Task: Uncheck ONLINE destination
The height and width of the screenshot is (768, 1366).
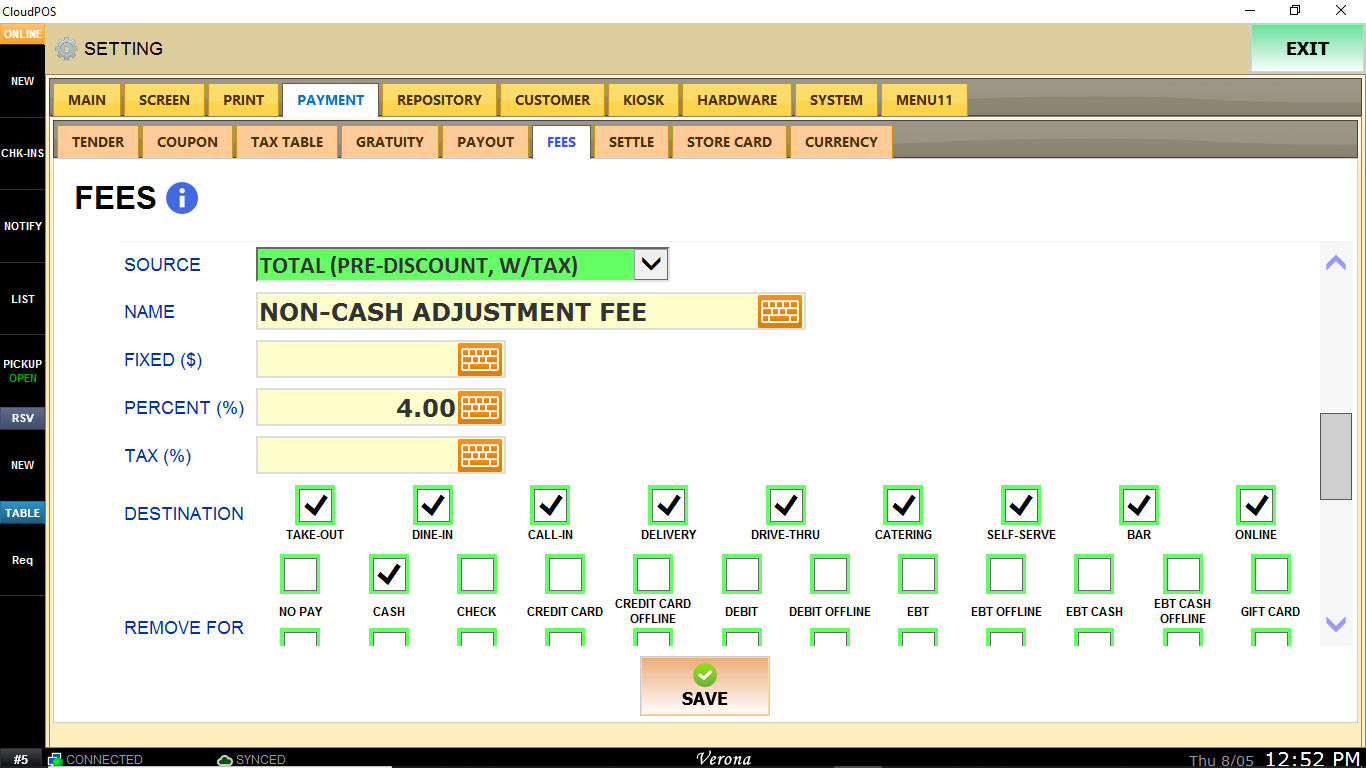Action: coord(1256,505)
